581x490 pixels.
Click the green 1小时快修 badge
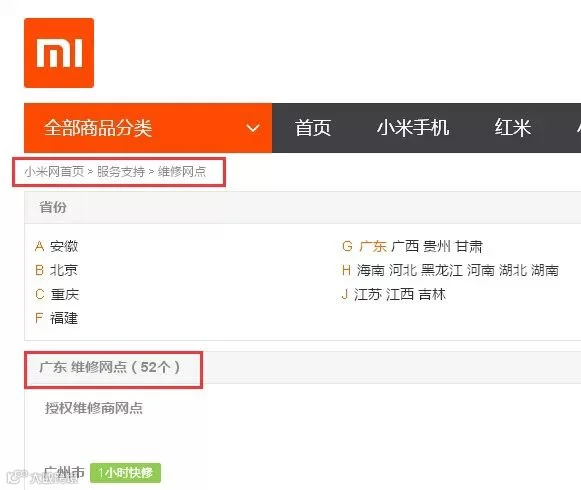pyautogui.click(x=125, y=473)
